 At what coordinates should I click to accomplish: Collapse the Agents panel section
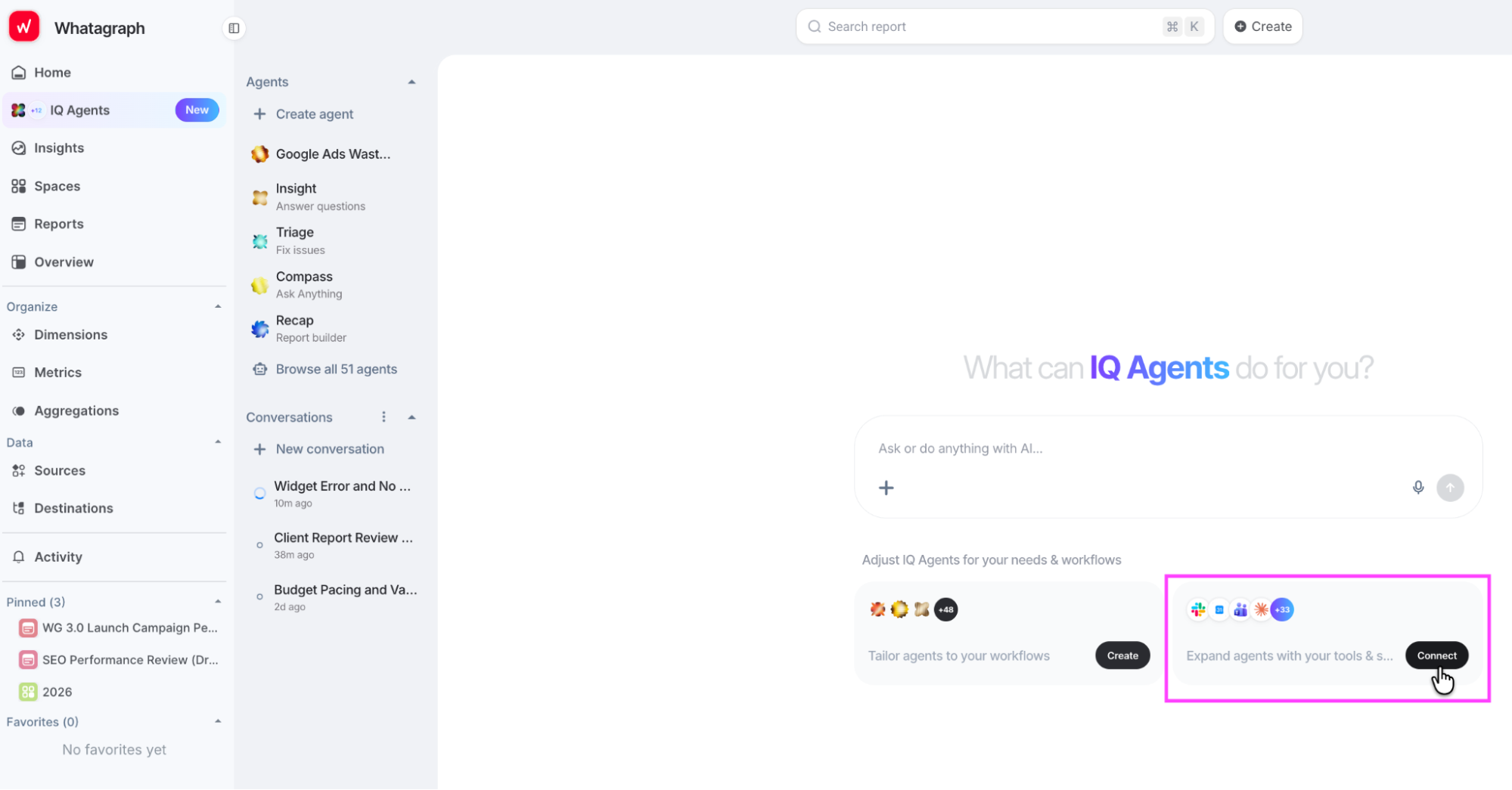(411, 82)
